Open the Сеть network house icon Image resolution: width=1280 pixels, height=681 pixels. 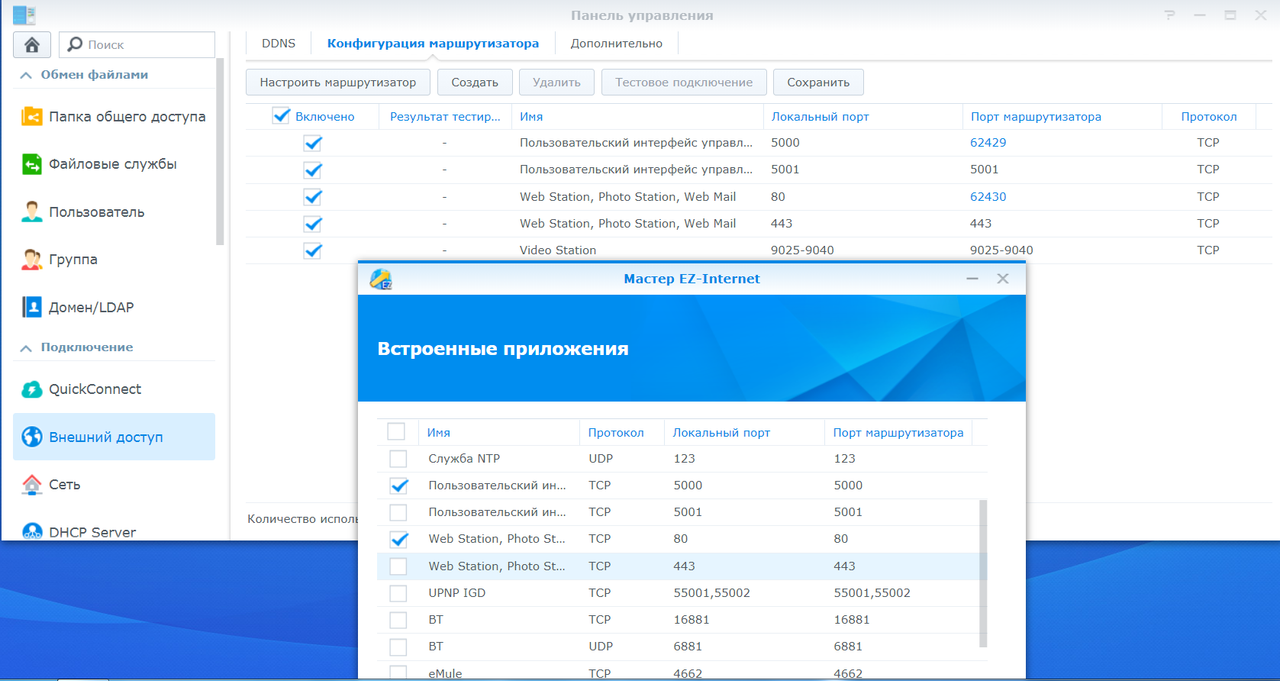pyautogui.click(x=32, y=484)
